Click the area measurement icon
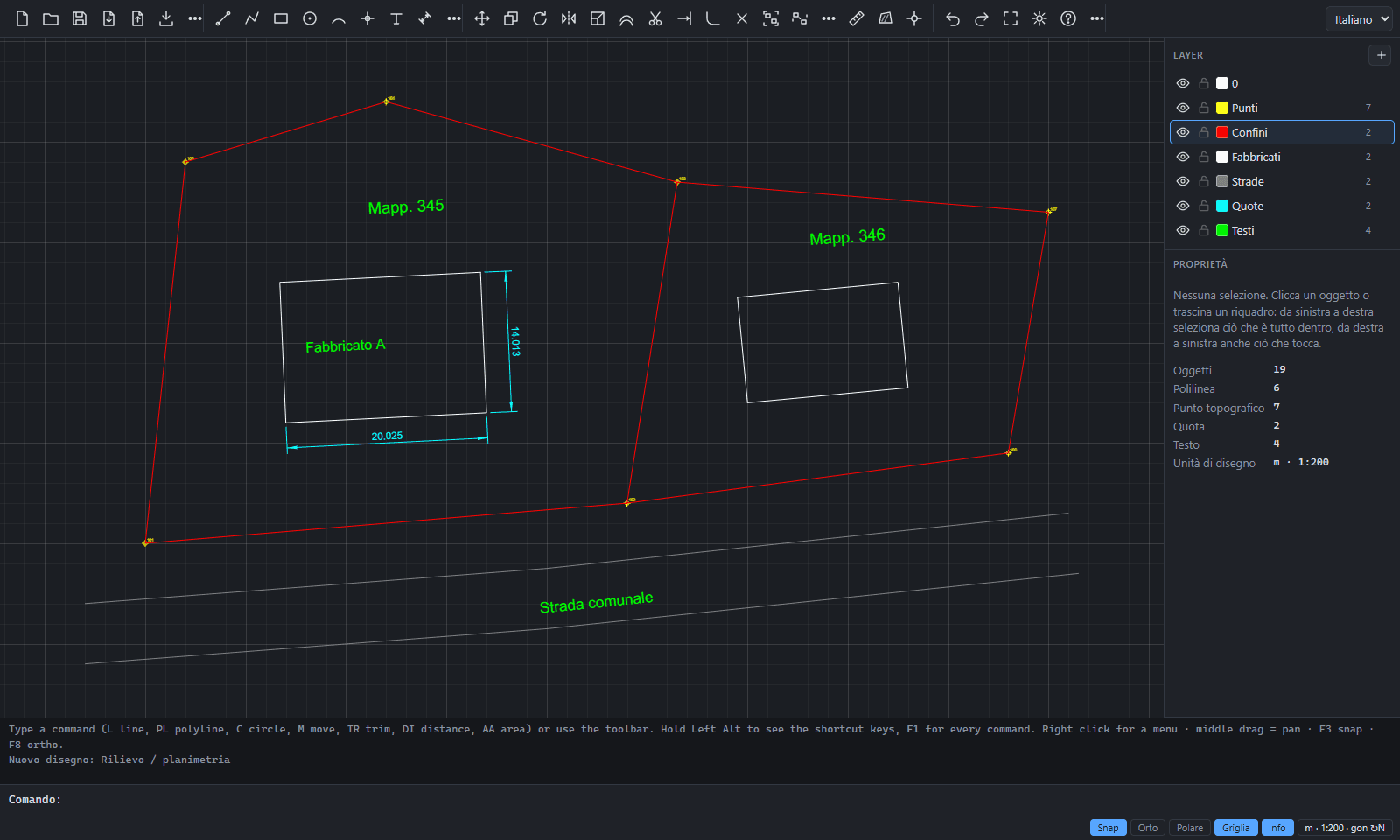 click(885, 18)
